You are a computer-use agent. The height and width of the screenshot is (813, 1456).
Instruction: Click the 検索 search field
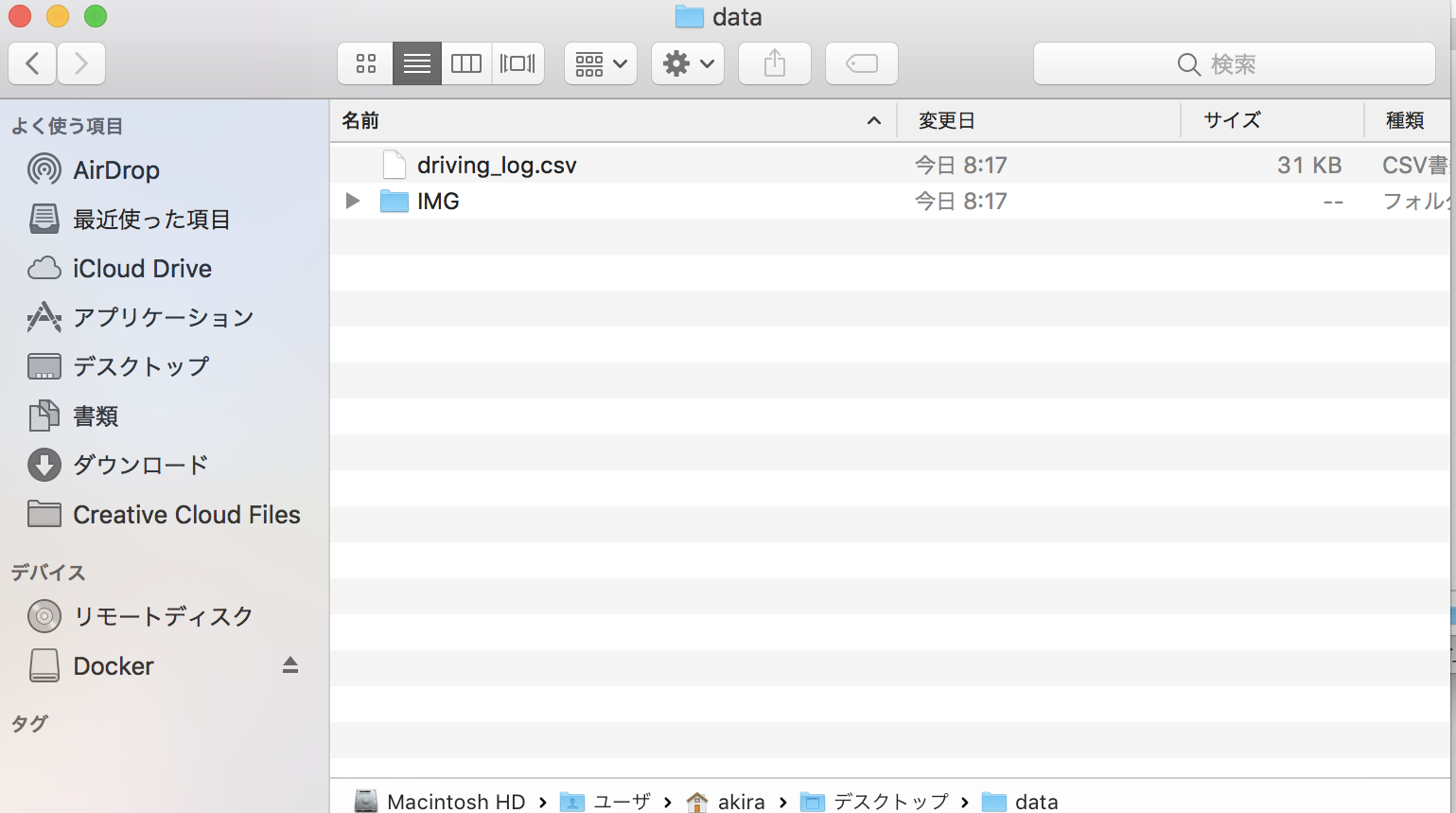click(x=1234, y=63)
